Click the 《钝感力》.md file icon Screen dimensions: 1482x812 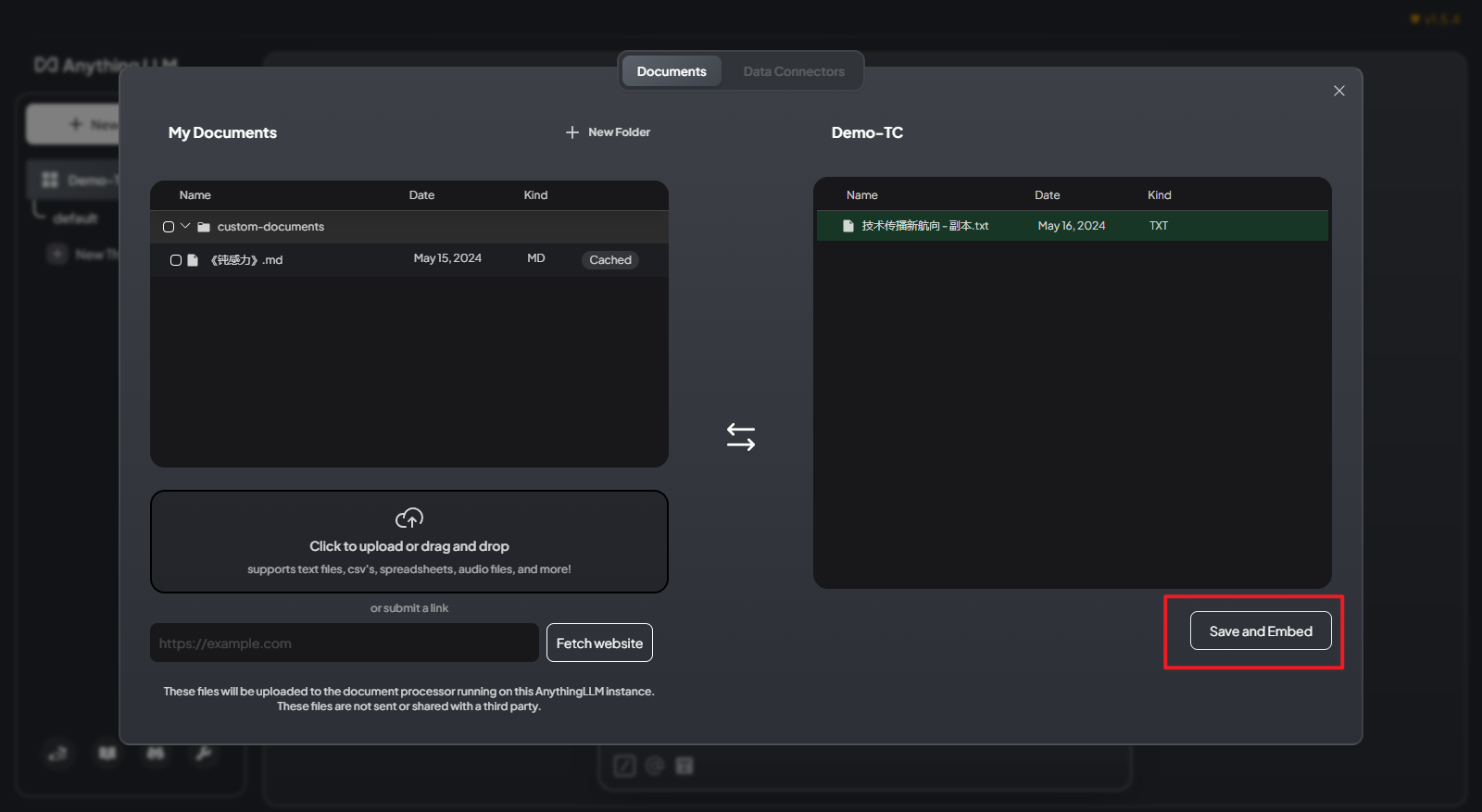(193, 260)
